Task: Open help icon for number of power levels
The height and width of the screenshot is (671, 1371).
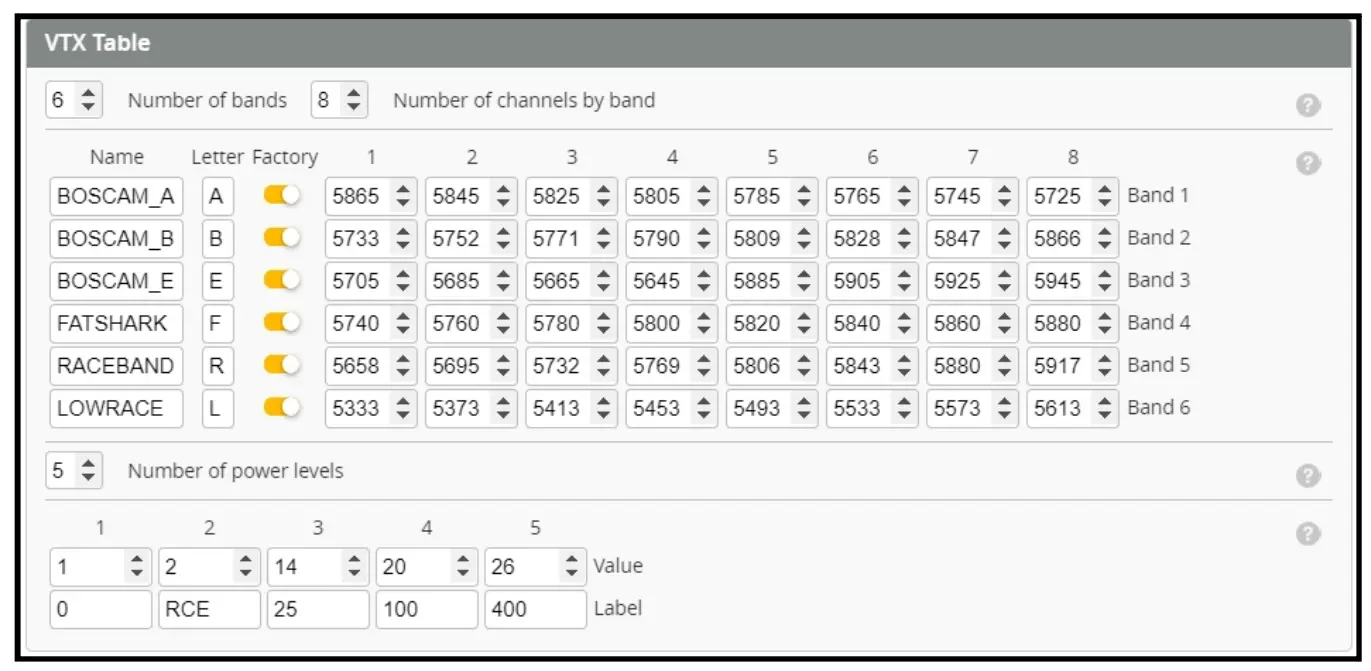Action: [x=1308, y=476]
